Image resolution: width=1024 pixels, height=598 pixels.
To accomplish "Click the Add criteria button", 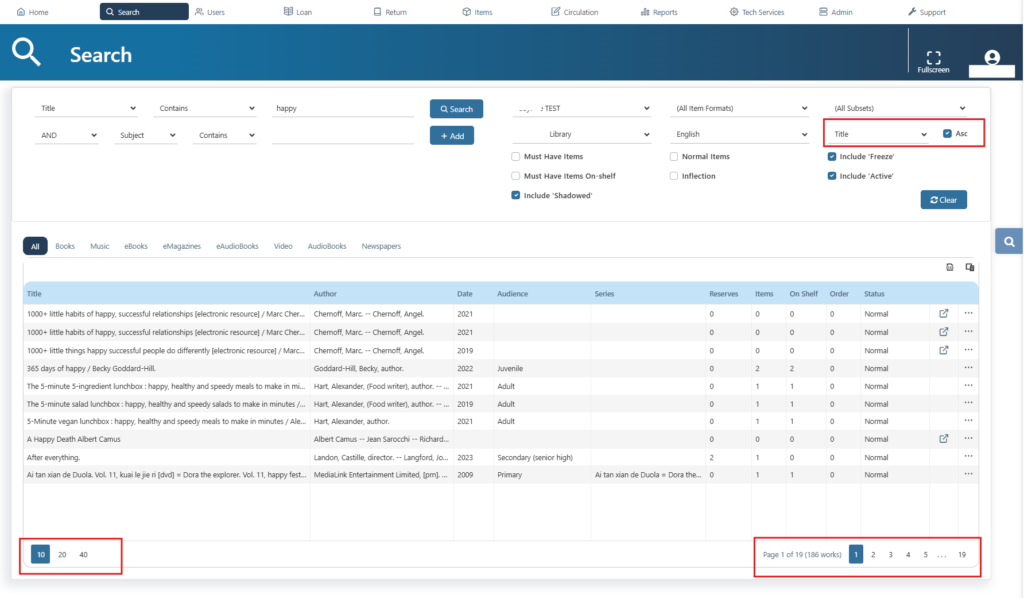I will pyautogui.click(x=452, y=136).
